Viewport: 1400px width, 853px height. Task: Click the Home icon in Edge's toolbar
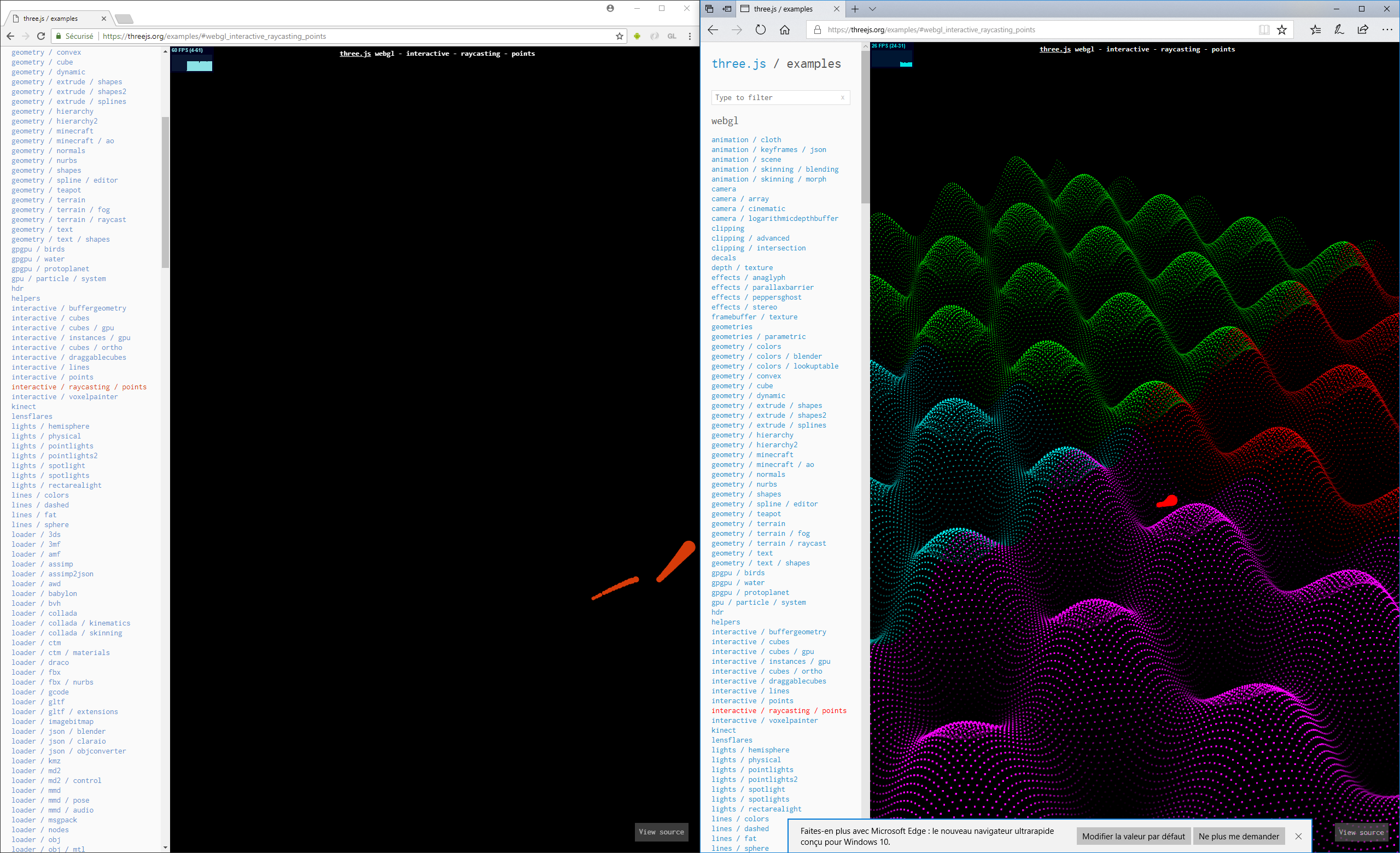(x=786, y=30)
